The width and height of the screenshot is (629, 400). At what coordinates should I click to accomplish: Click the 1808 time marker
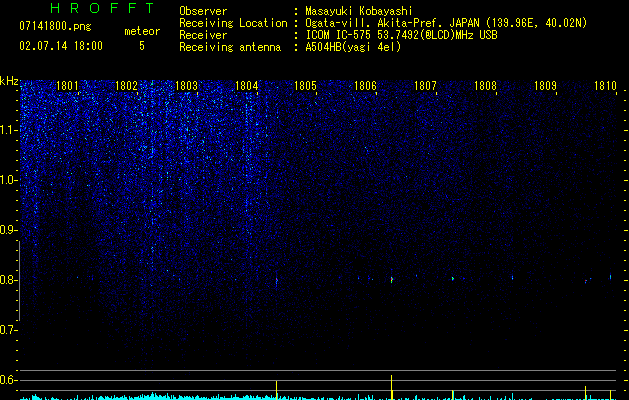coord(485,86)
